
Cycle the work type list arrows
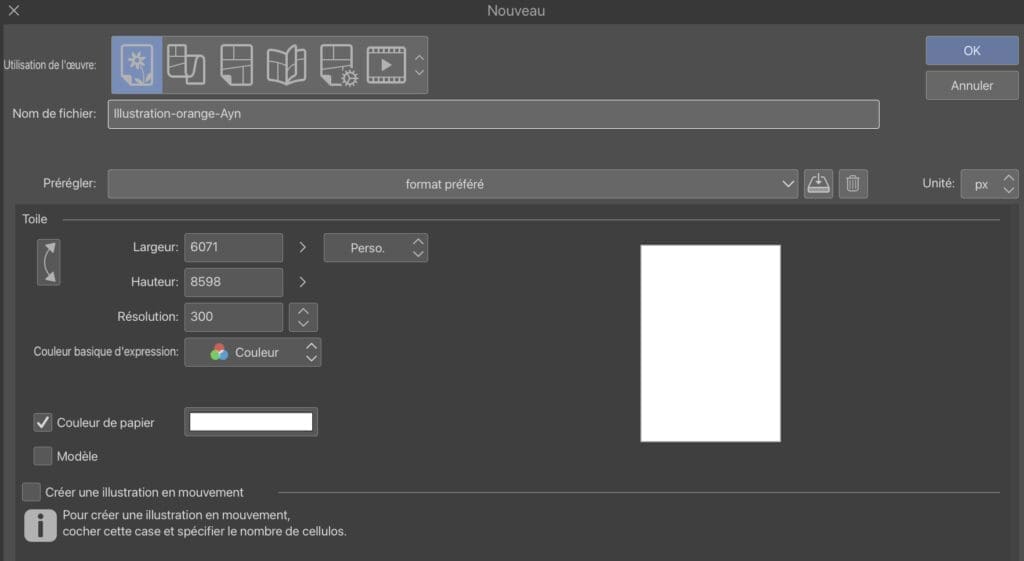coord(419,65)
